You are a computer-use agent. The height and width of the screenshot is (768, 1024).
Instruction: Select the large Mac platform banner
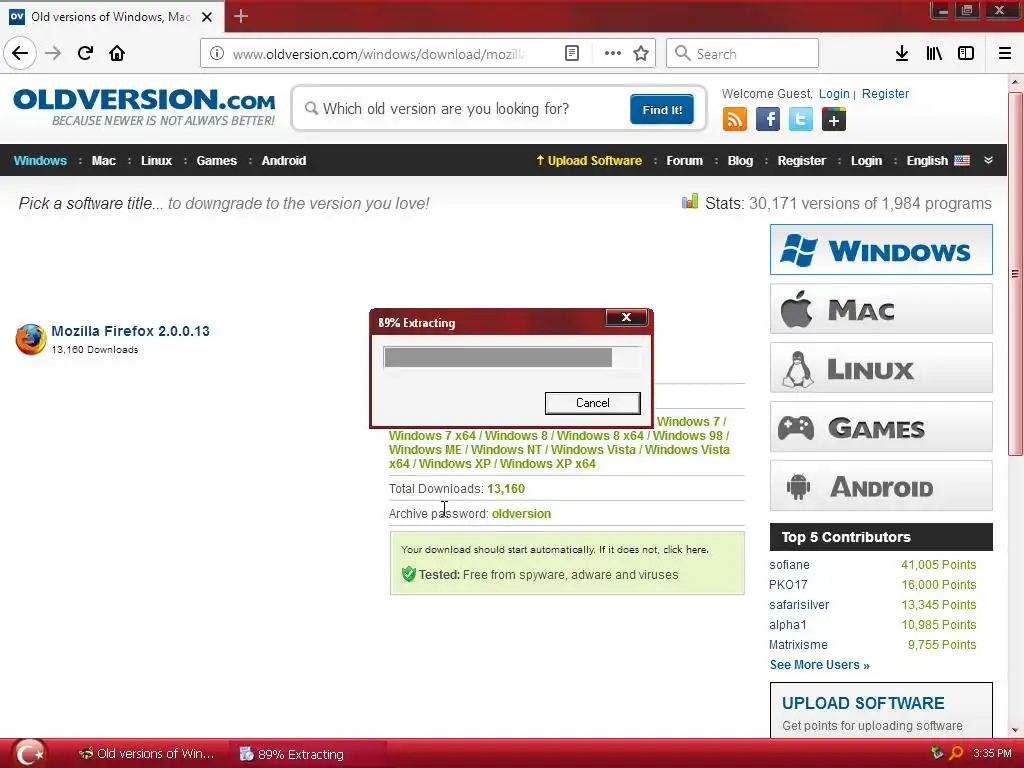(881, 308)
